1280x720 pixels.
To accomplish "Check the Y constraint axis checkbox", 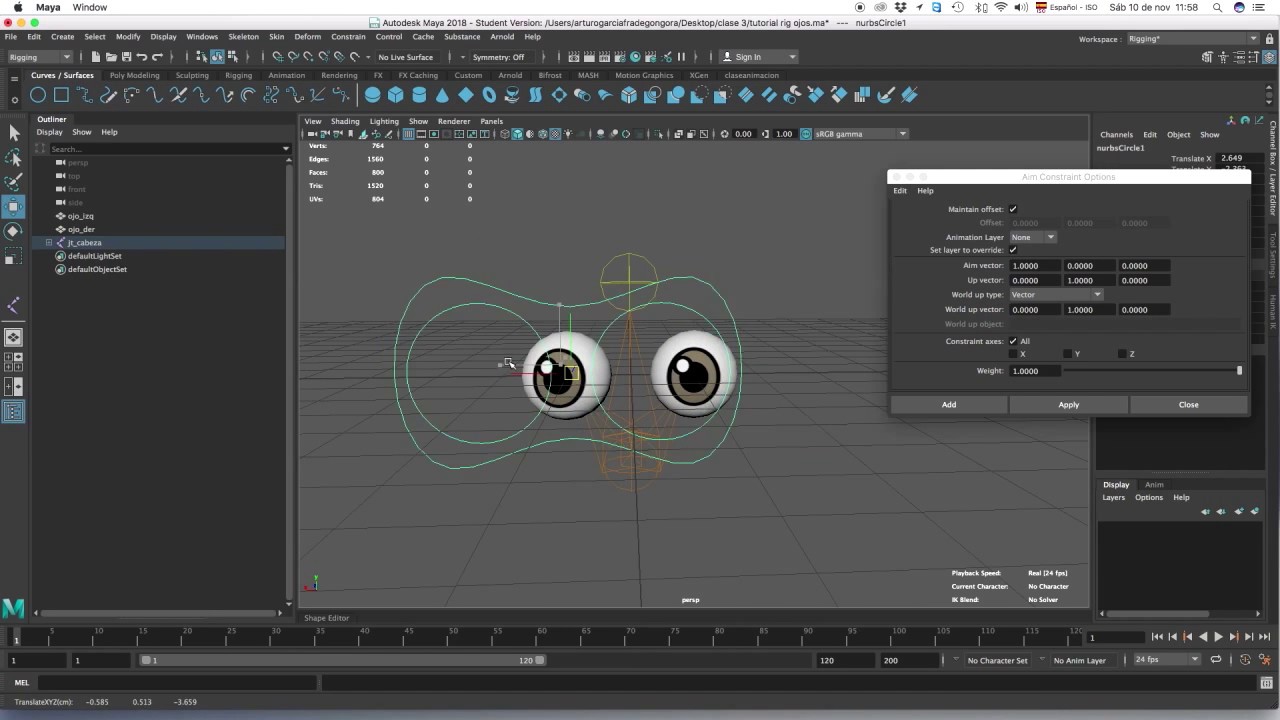I will tap(1068, 354).
